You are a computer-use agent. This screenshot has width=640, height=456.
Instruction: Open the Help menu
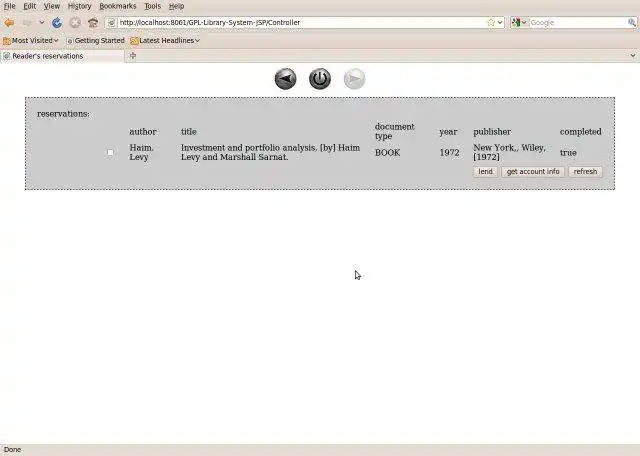[176, 6]
